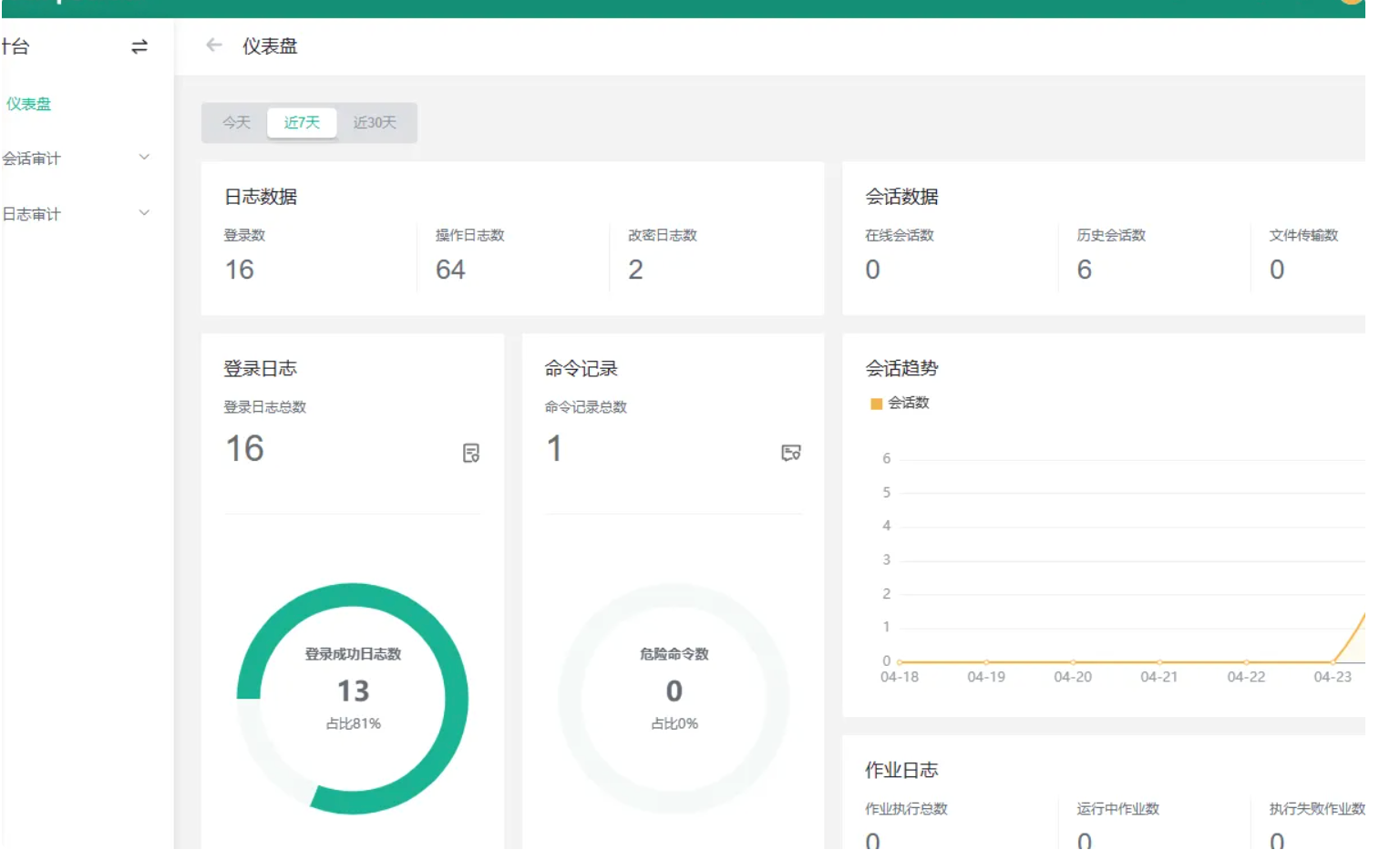1400x860 pixels.
Task: Click the 作业日志 card title
Action: (x=901, y=771)
